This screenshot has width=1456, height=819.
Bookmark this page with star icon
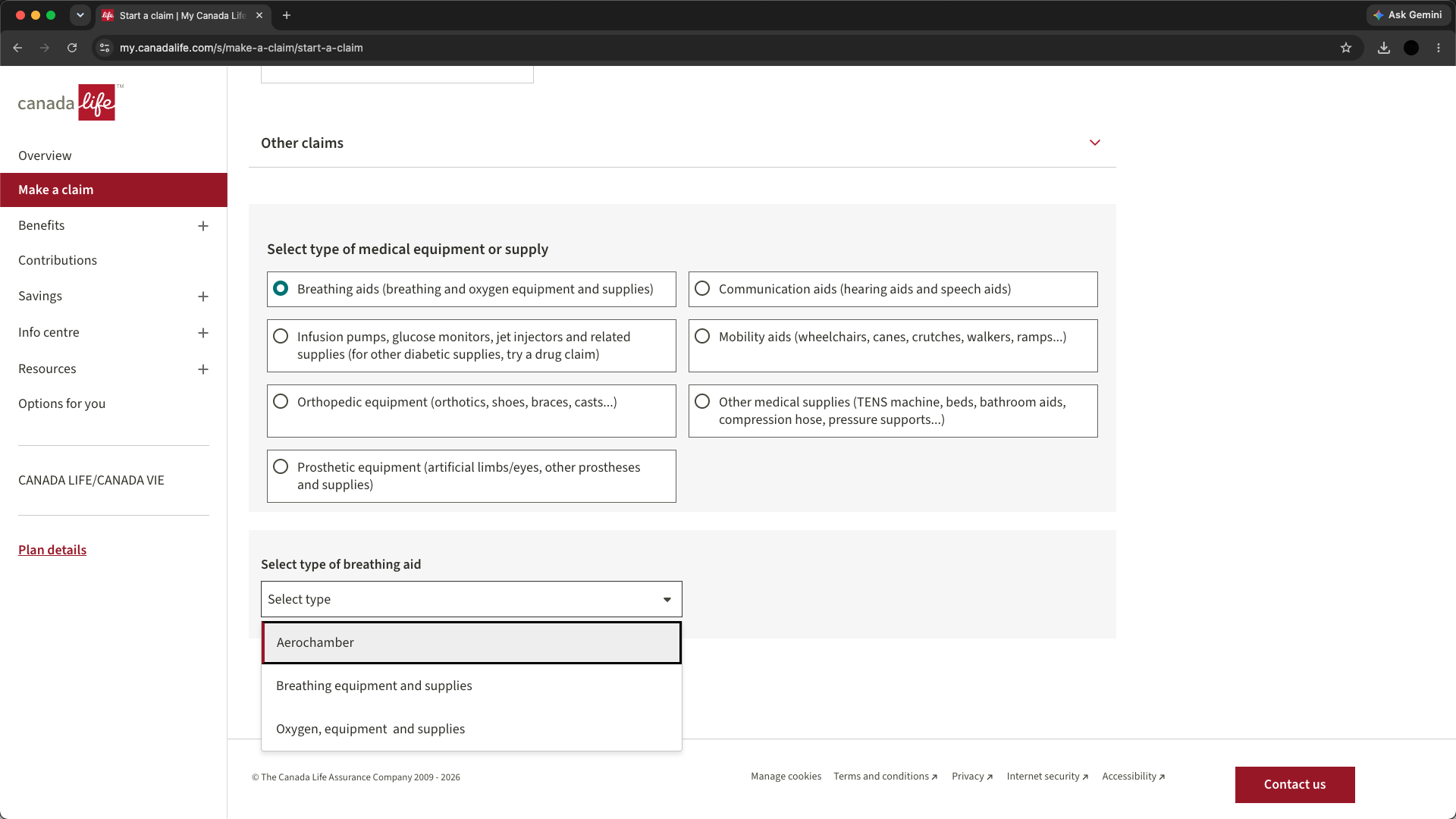[1346, 48]
